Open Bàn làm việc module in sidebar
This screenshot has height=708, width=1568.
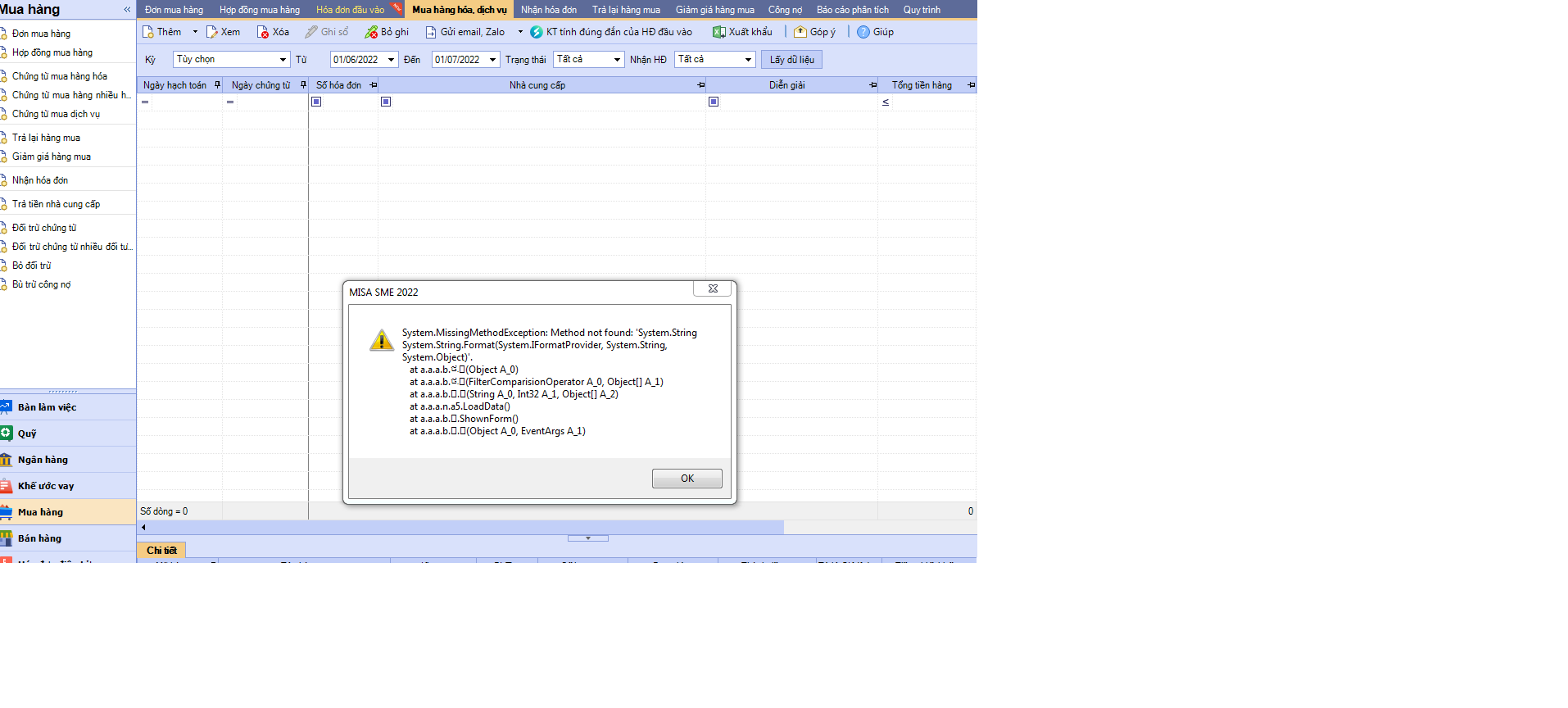pos(68,407)
